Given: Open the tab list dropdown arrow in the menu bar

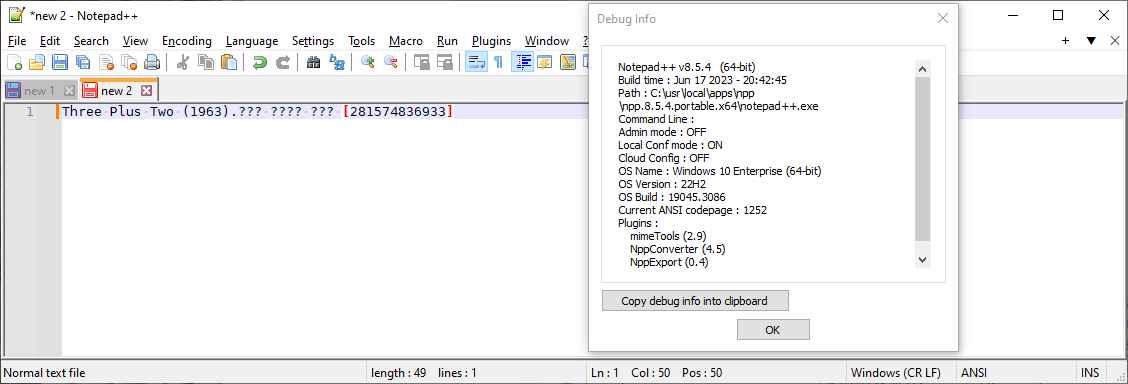Looking at the screenshot, I should pos(1091,41).
